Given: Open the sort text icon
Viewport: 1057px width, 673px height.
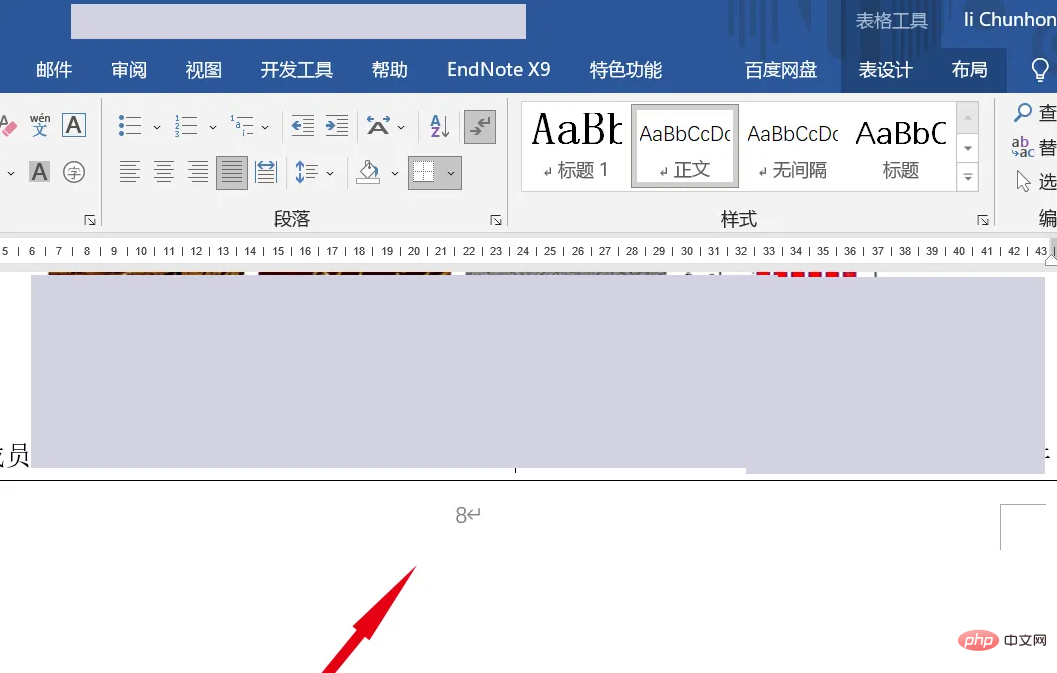Looking at the screenshot, I should (x=437, y=126).
